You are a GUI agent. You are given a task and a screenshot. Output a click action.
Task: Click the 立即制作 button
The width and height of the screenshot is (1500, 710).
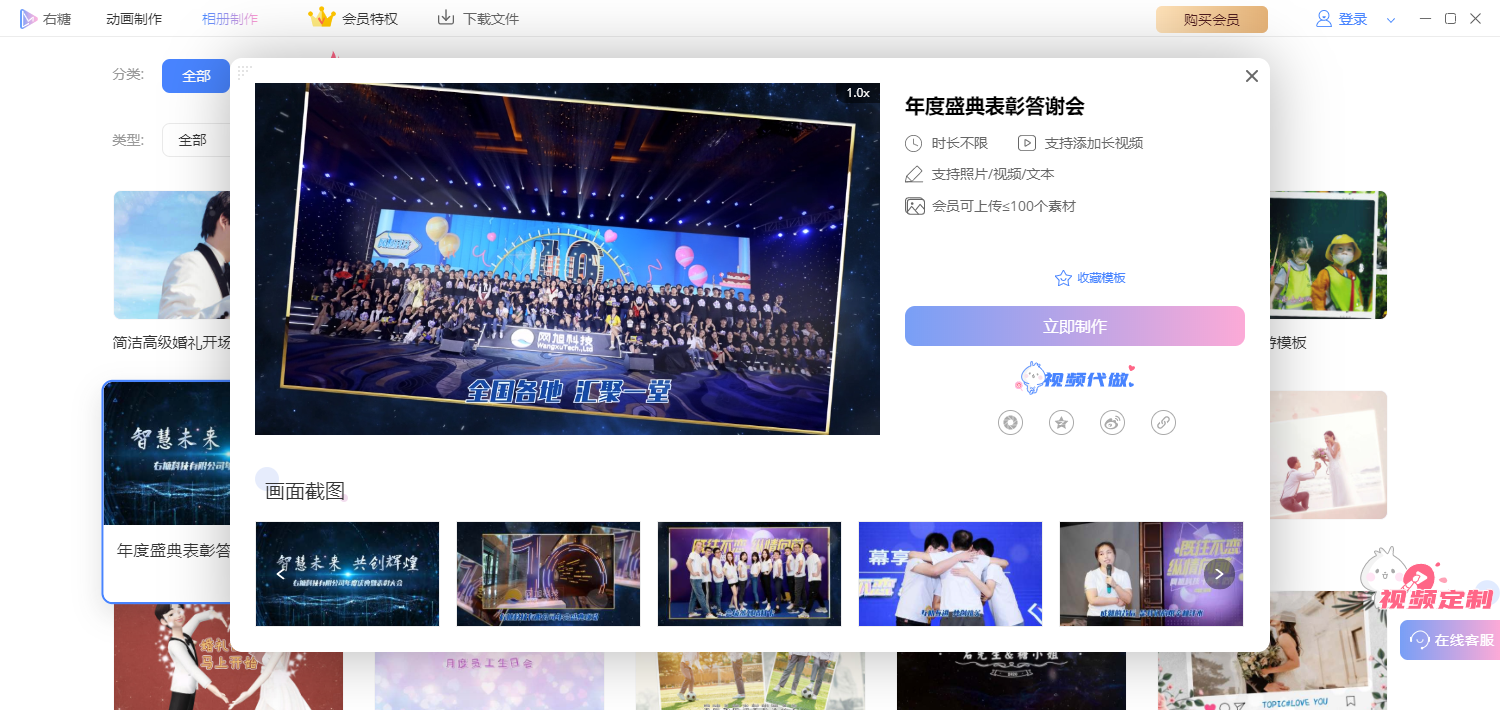tap(1074, 326)
